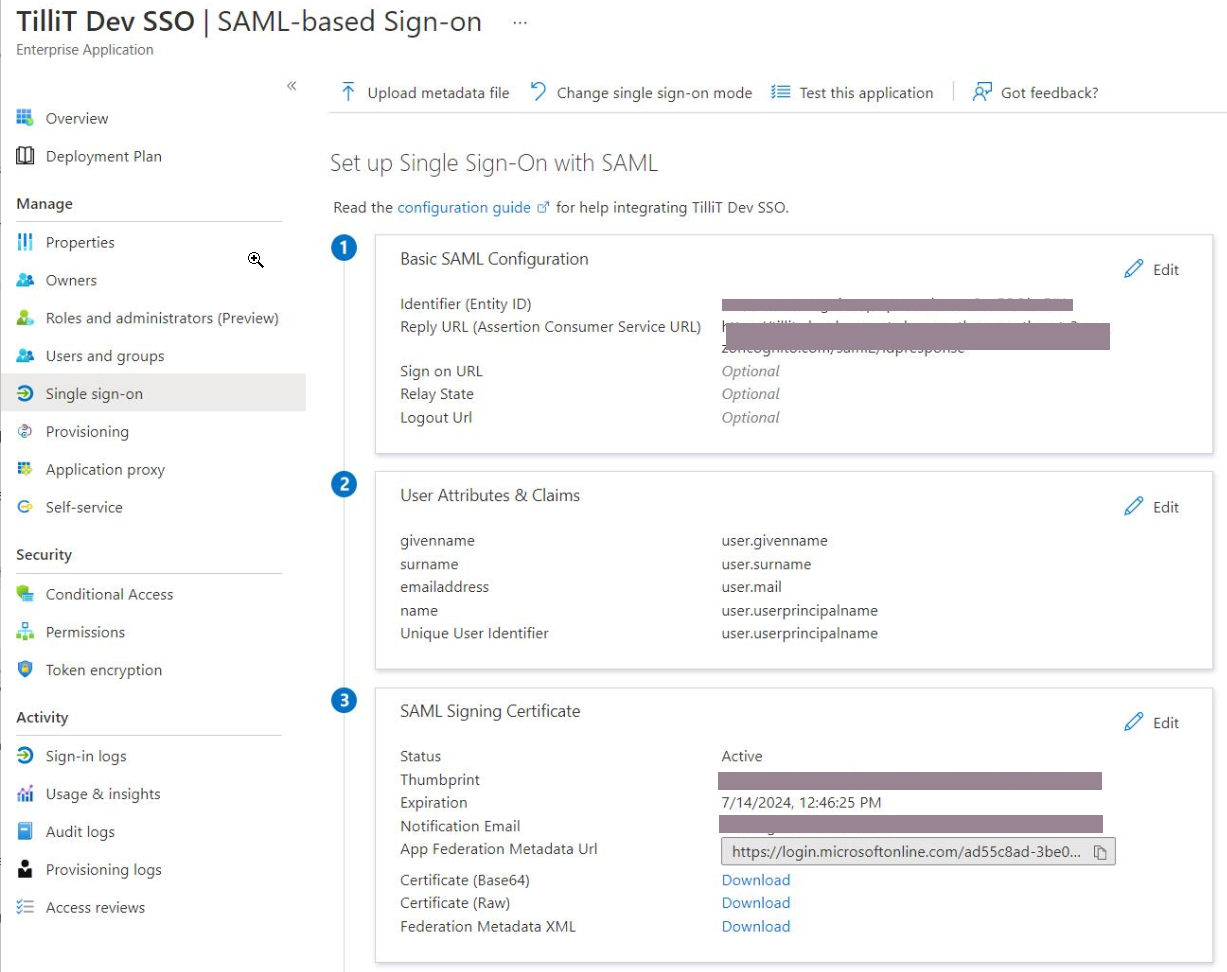Screen dimensions: 1227x972
Task: Click the Change single sign-on mode icon
Action: (x=538, y=93)
